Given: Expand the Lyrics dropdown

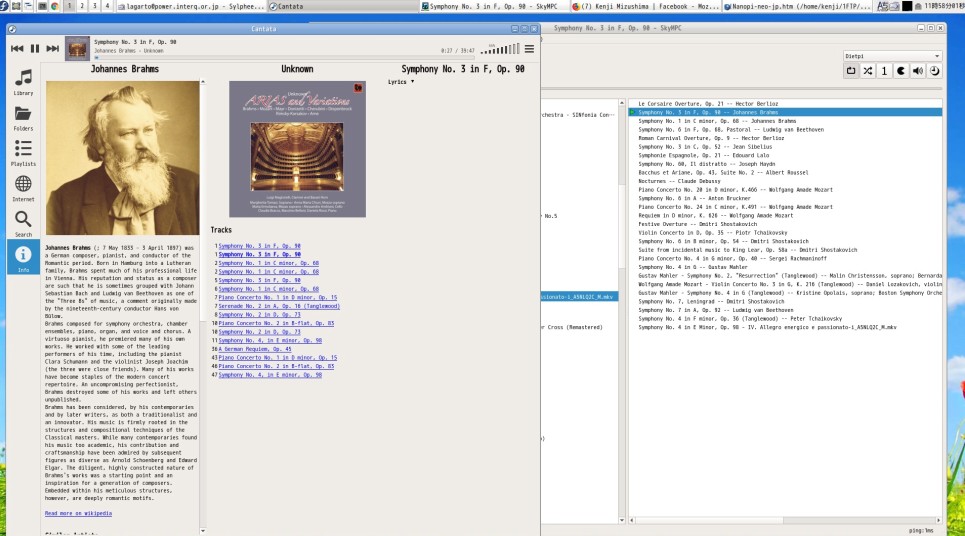Looking at the screenshot, I should (x=401, y=81).
